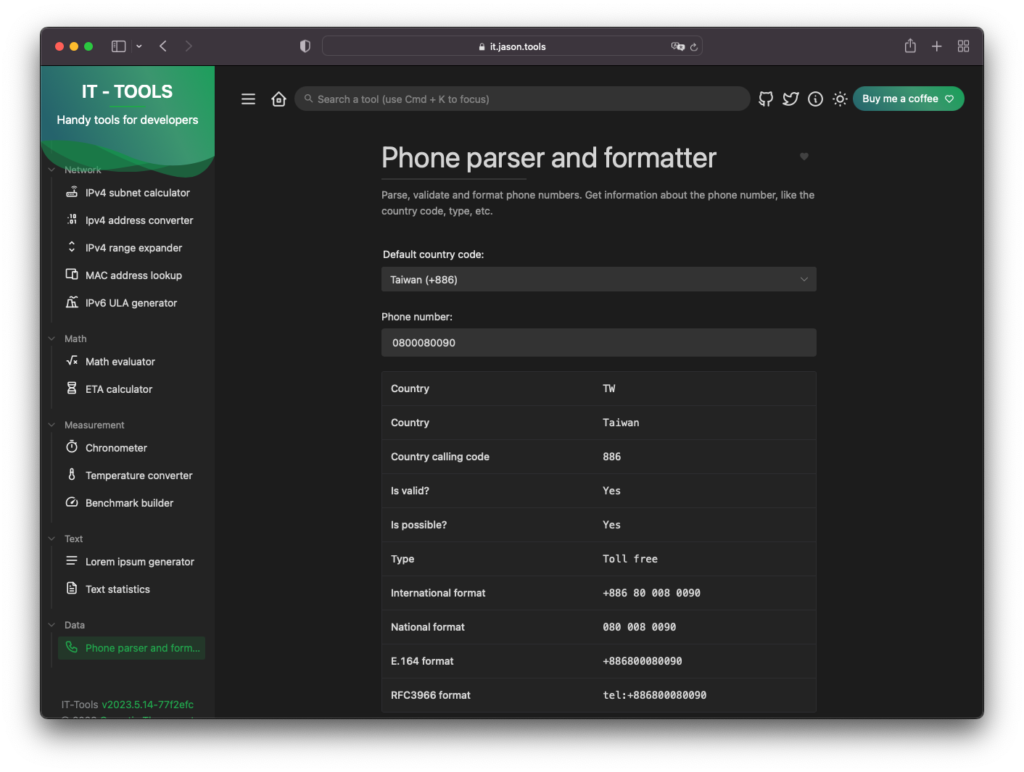
Task: Select Phone parser and formatter in sidebar
Action: pos(131,648)
